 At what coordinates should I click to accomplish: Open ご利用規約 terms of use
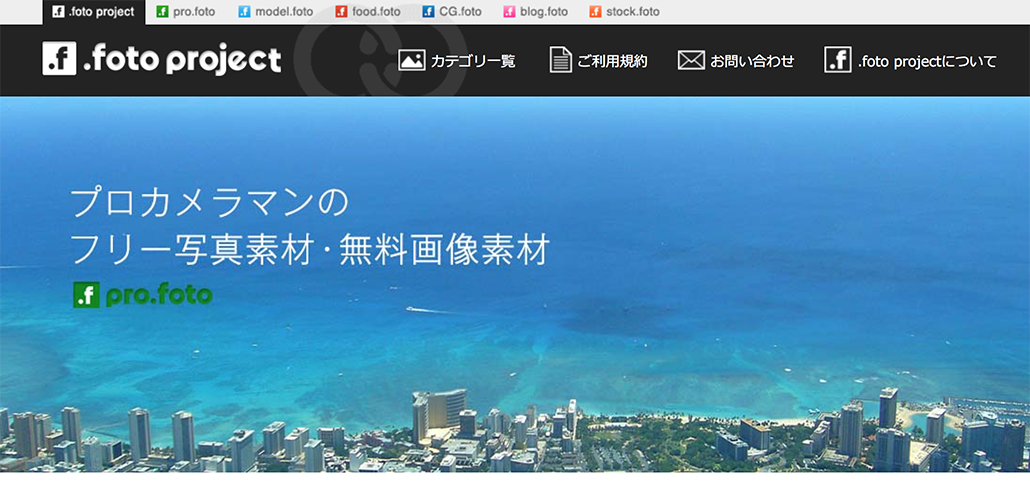pos(612,61)
